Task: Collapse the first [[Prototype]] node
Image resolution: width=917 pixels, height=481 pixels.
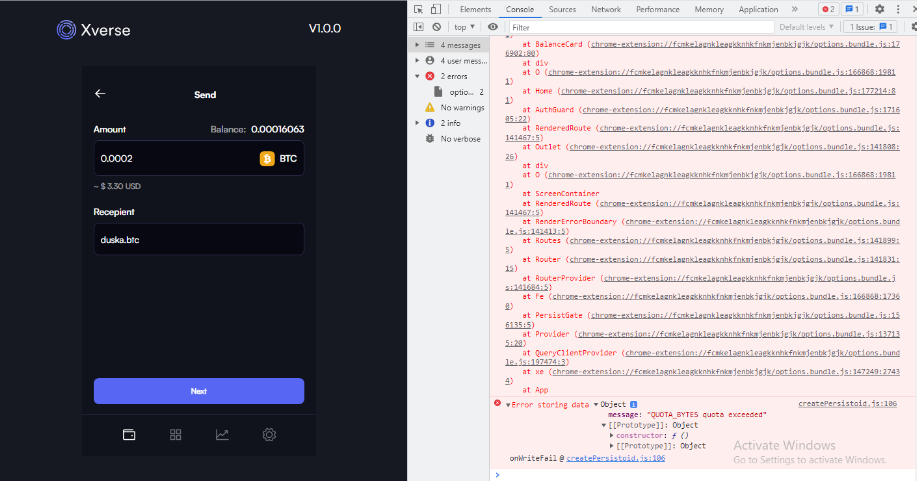Action: [x=604, y=425]
